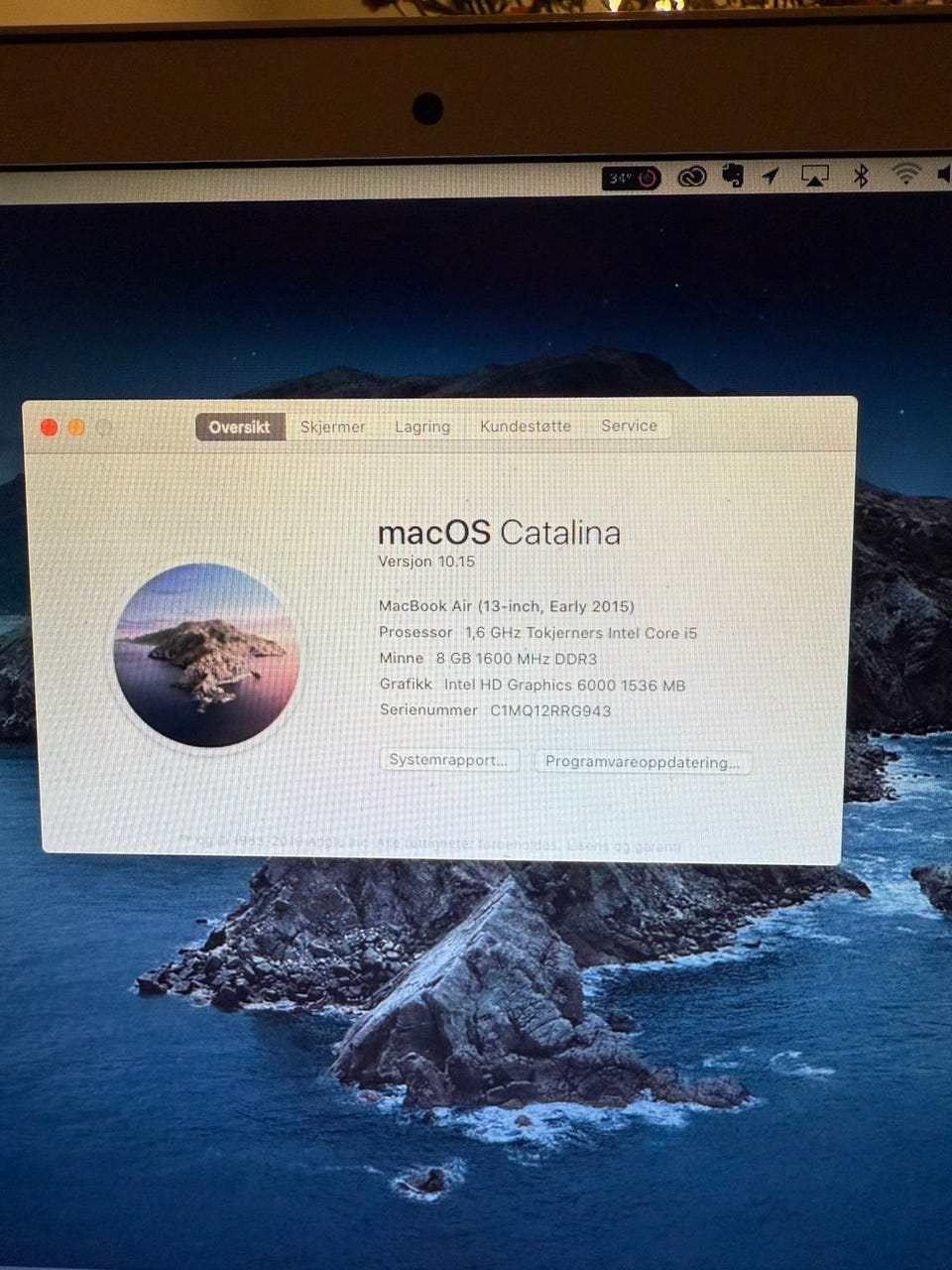Switch to the Lagring tab
Screen dimensions: 952x1270
coord(422,427)
